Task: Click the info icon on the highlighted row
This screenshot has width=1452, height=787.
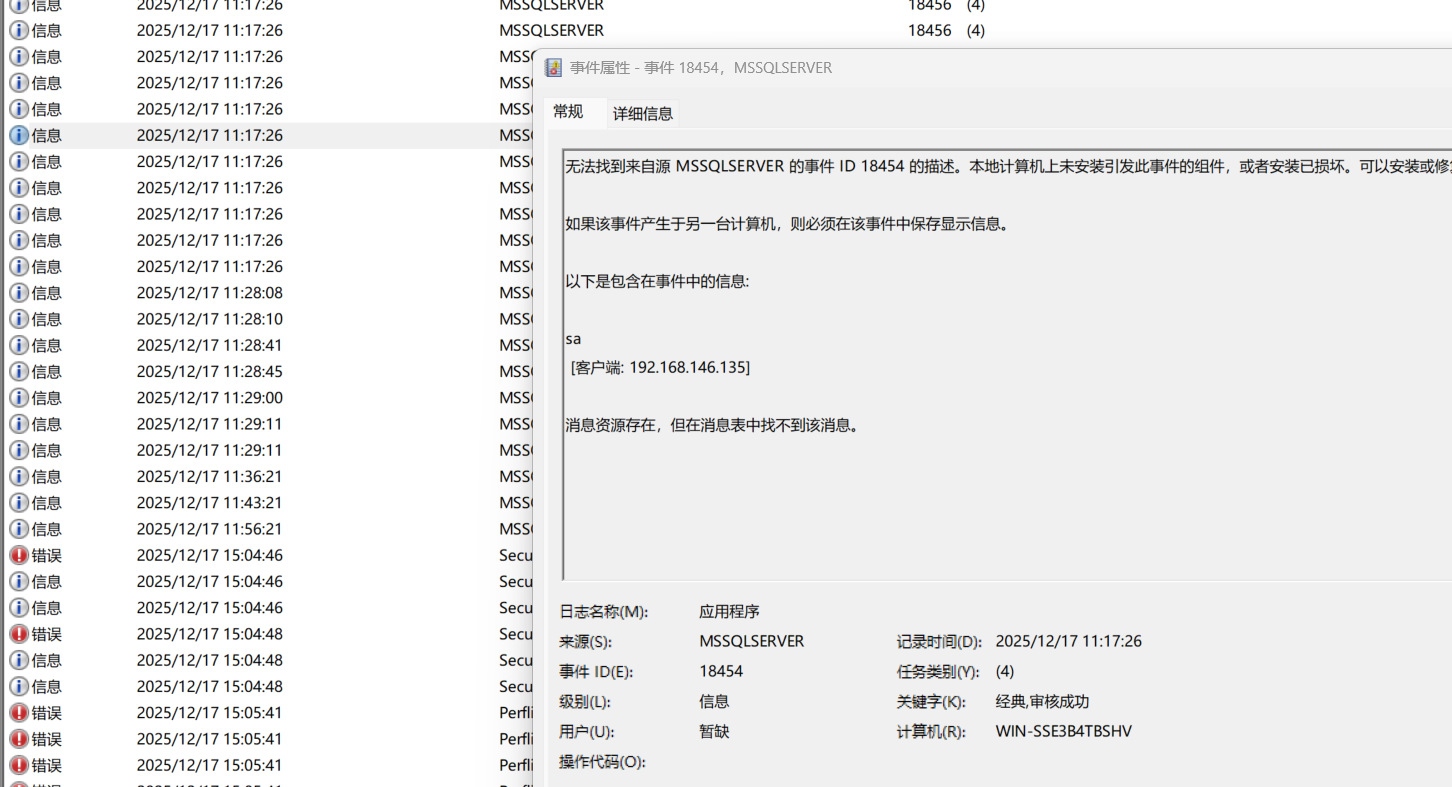Action: [x=19, y=135]
